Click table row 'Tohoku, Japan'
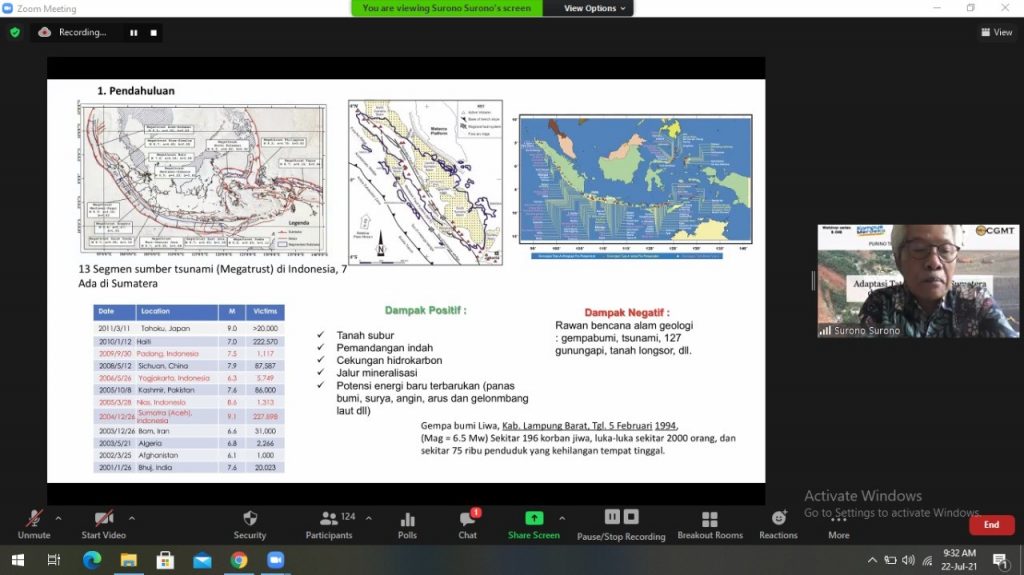 pyautogui.click(x=189, y=328)
